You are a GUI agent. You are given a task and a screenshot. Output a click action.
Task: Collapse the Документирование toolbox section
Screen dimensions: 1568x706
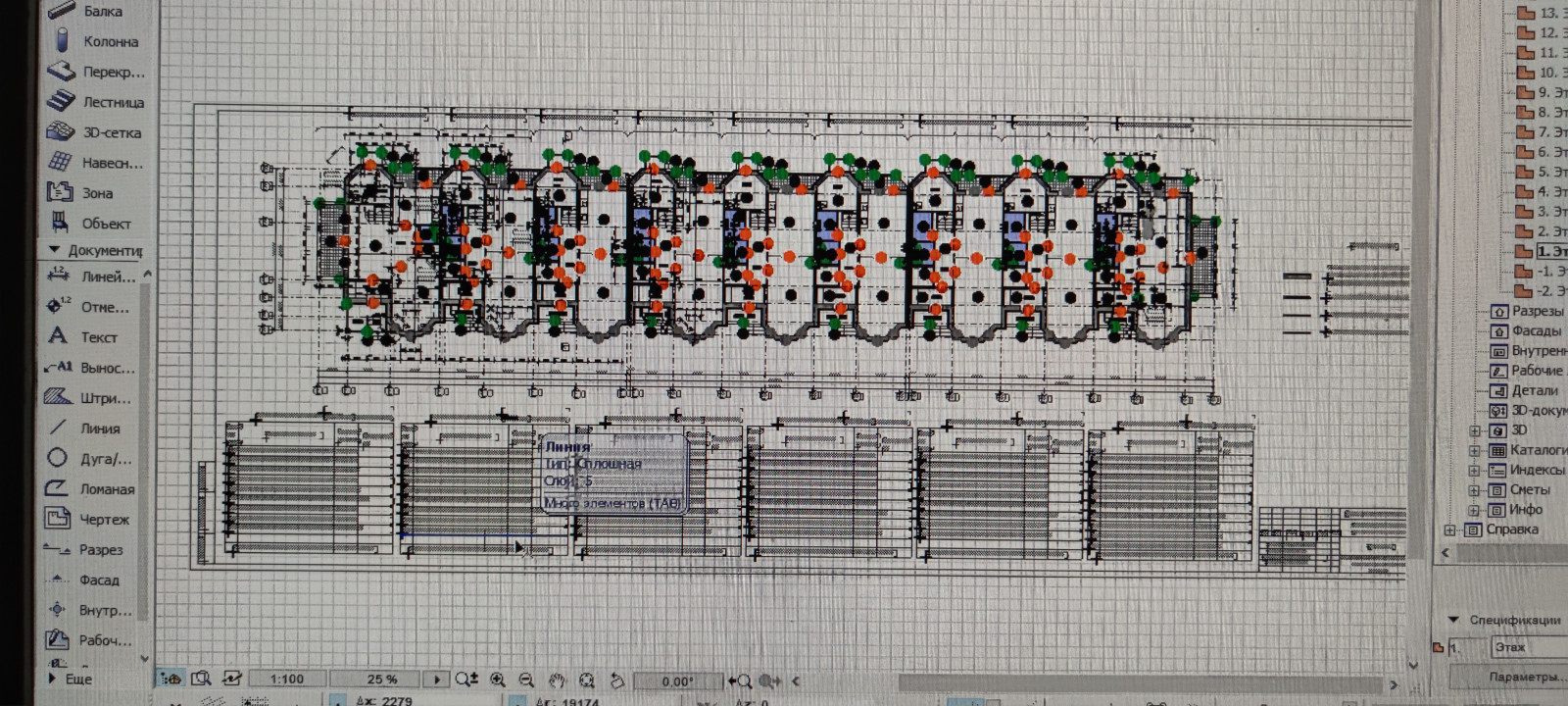[x=54, y=250]
